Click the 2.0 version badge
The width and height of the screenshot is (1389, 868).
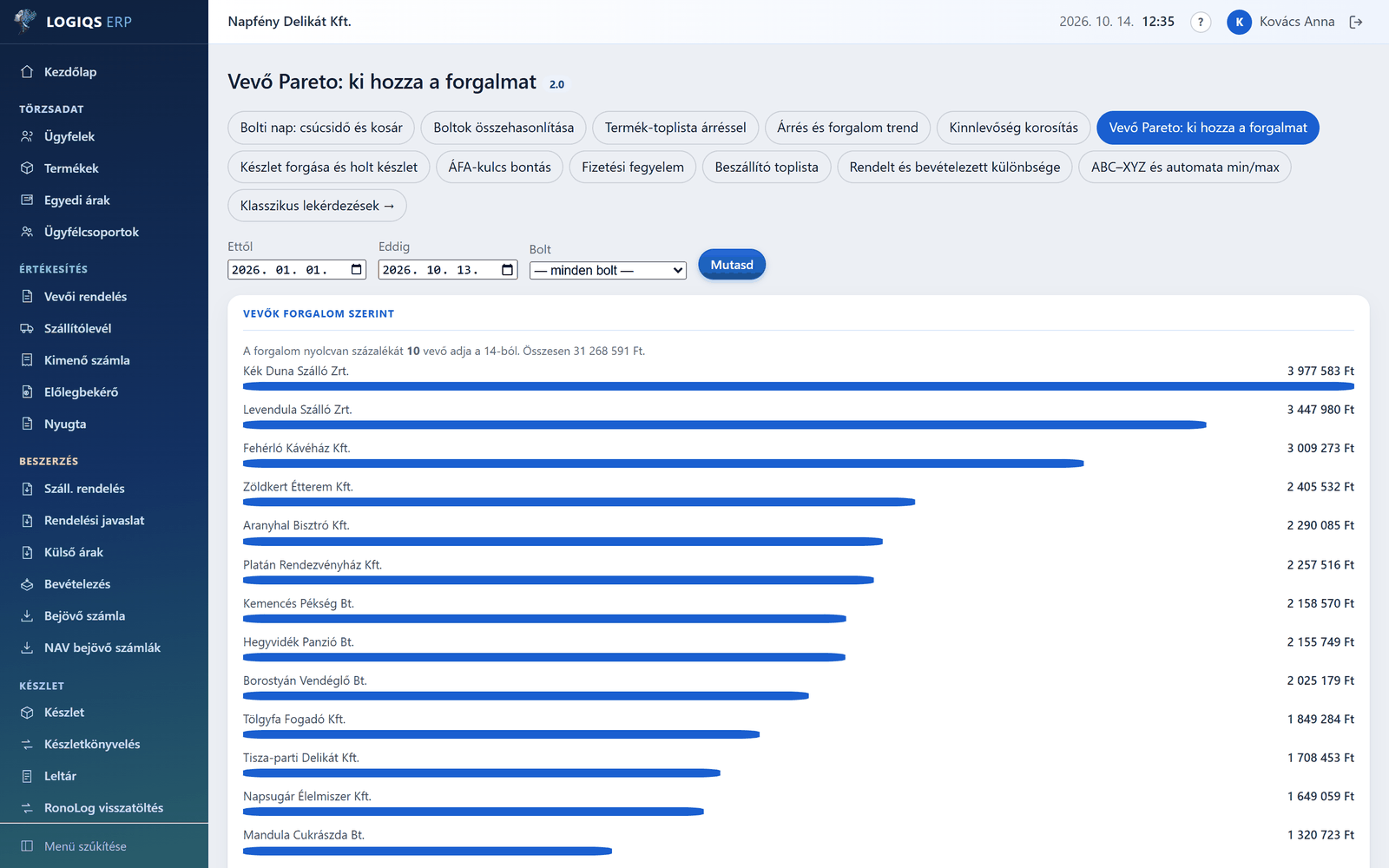tap(556, 84)
